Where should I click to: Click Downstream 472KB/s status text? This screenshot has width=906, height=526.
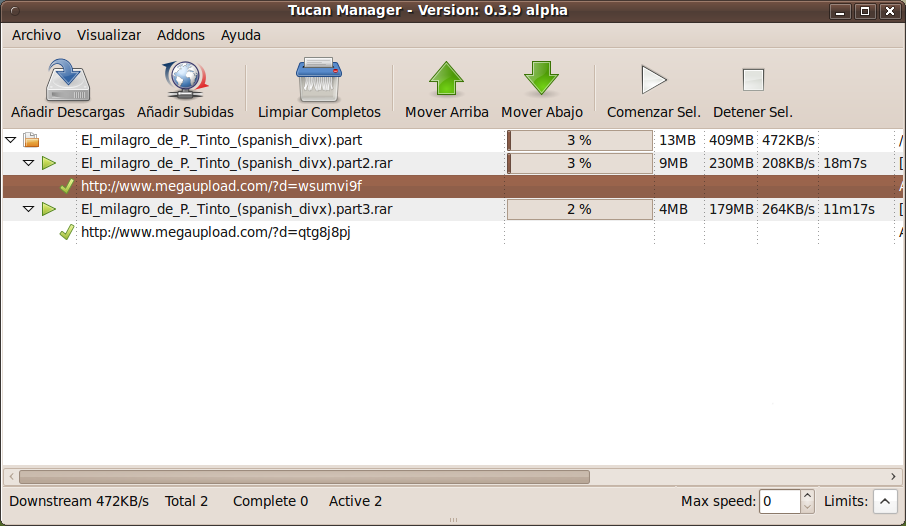coord(79,501)
